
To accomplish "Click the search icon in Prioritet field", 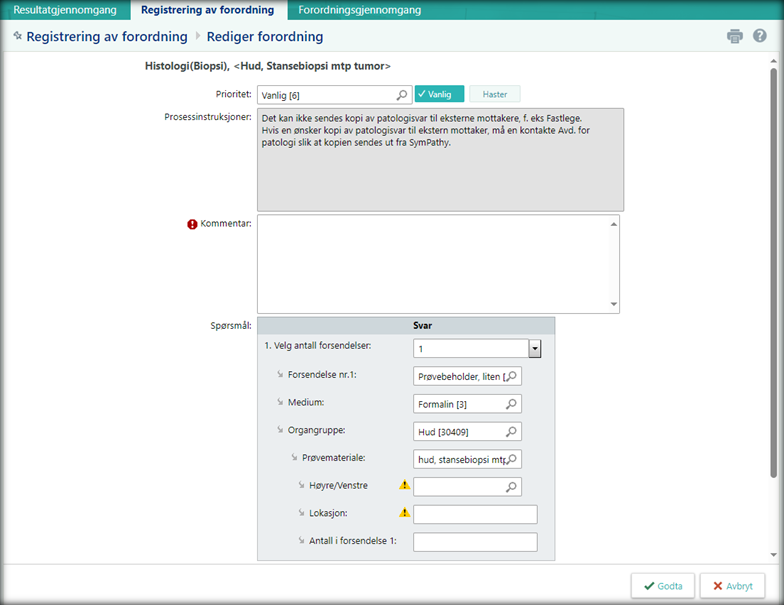I will click(402, 95).
